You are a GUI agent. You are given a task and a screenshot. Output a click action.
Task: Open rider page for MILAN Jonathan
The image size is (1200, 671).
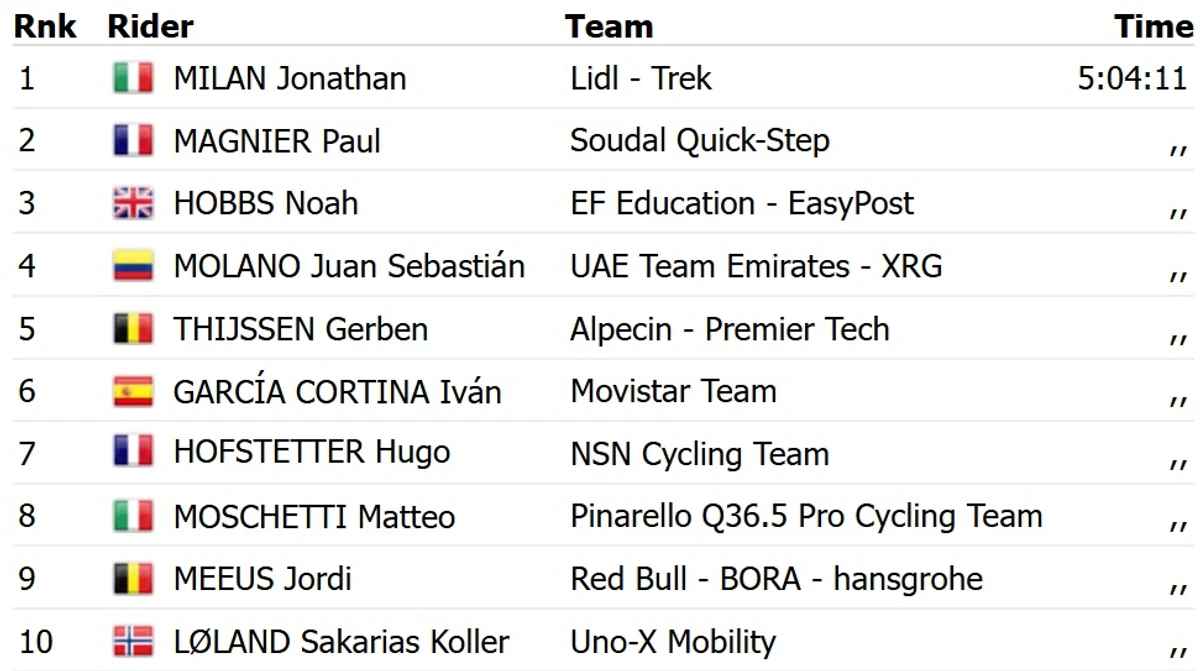[x=290, y=78]
